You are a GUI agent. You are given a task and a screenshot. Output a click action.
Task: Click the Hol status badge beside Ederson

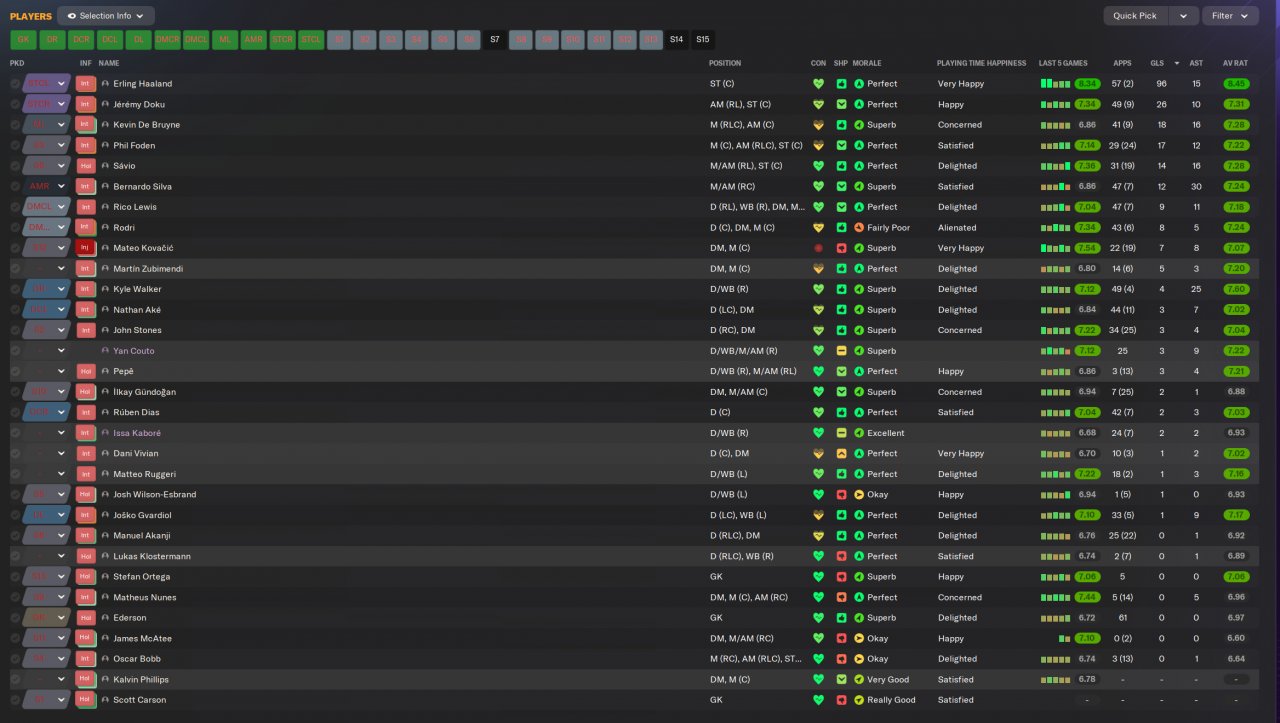86,618
